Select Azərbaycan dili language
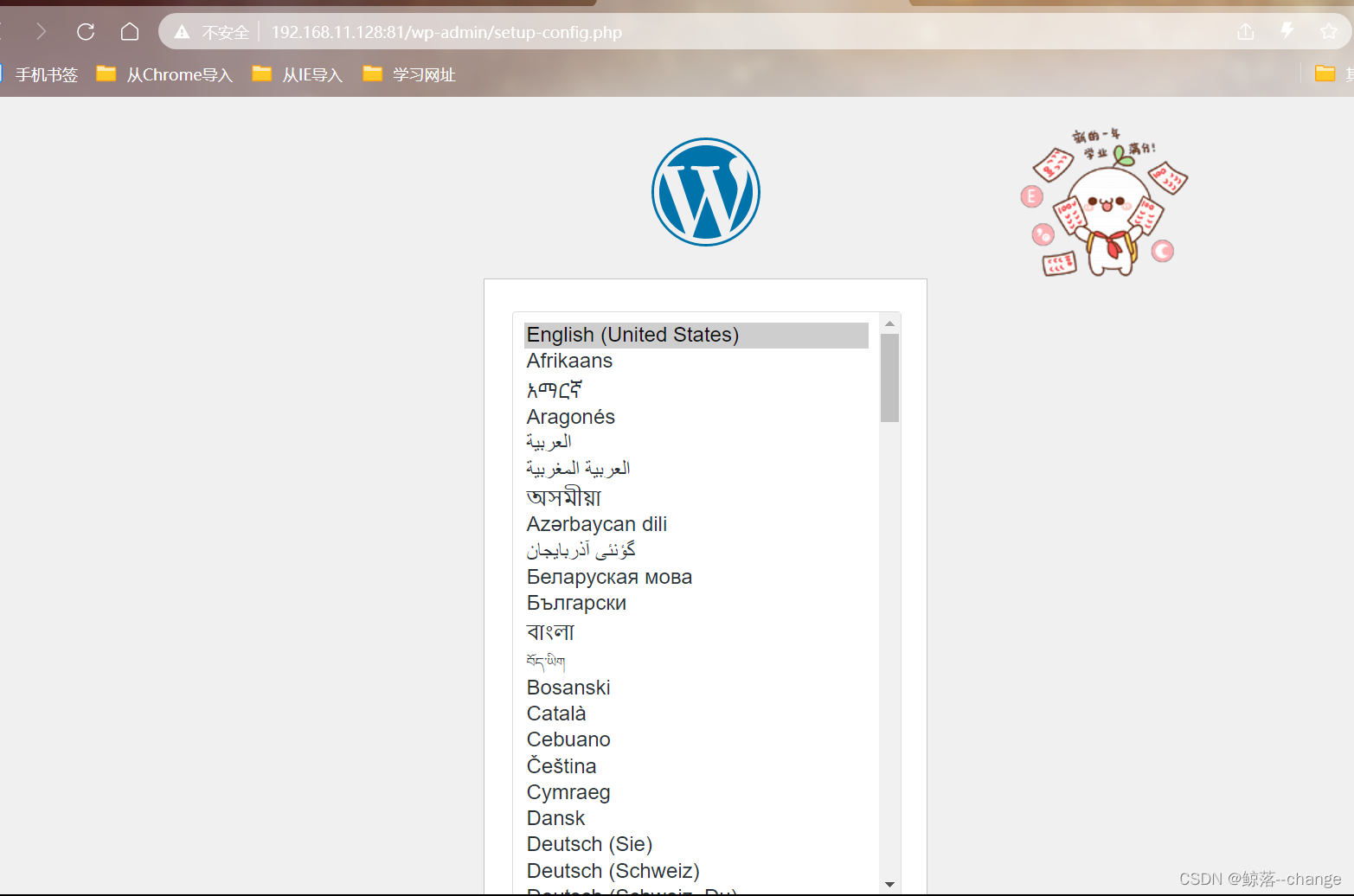Screen dimensions: 1354x896 tap(696, 524)
